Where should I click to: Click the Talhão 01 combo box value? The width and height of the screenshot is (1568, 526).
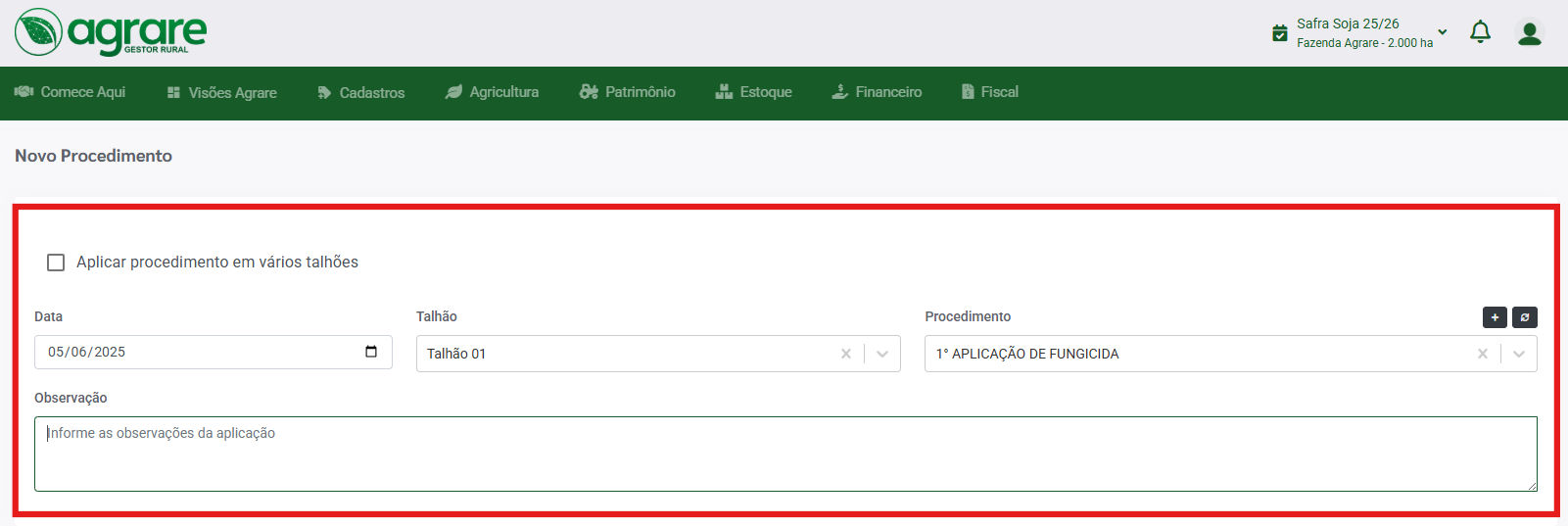coord(456,354)
